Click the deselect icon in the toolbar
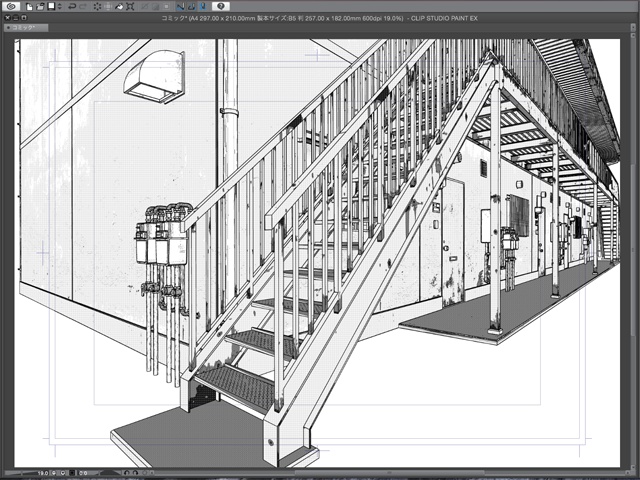The height and width of the screenshot is (480, 640). (144, 7)
